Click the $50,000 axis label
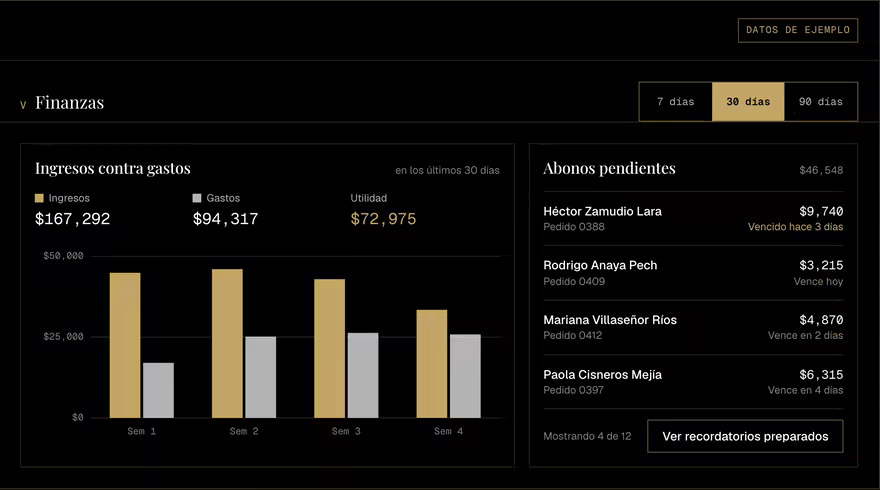Viewport: 880px width, 490px height. (63, 256)
